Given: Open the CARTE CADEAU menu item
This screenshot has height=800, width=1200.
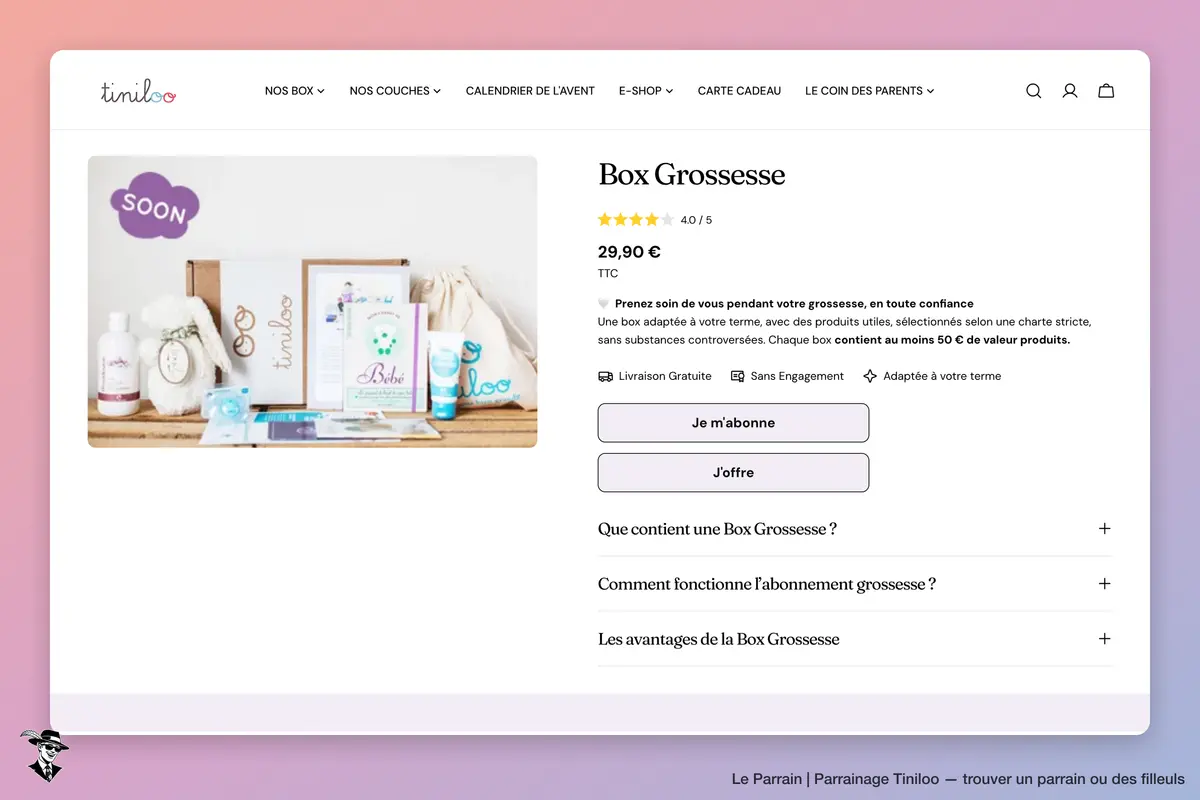Looking at the screenshot, I should (739, 91).
